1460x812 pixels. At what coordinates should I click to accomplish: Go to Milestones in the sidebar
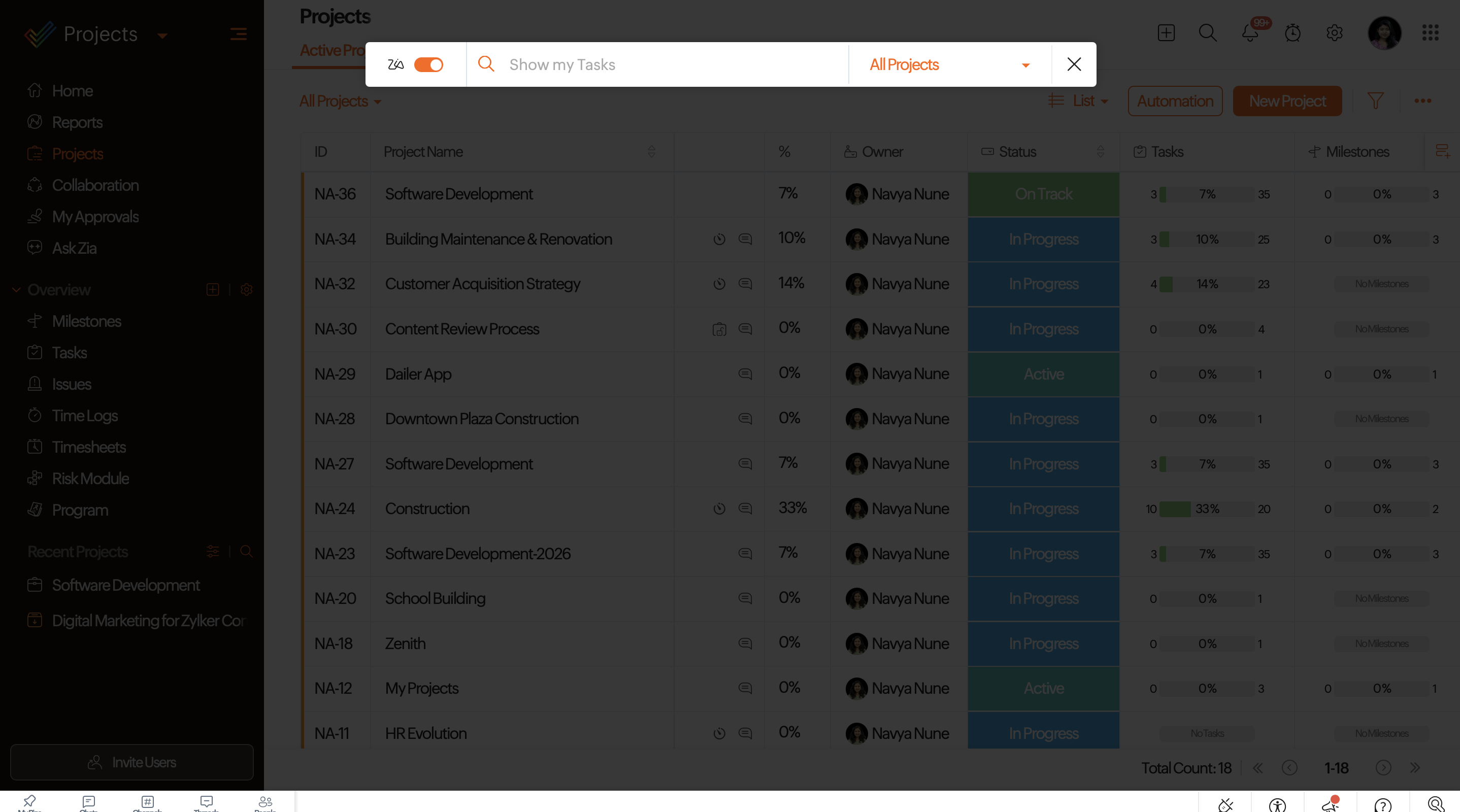(86, 321)
